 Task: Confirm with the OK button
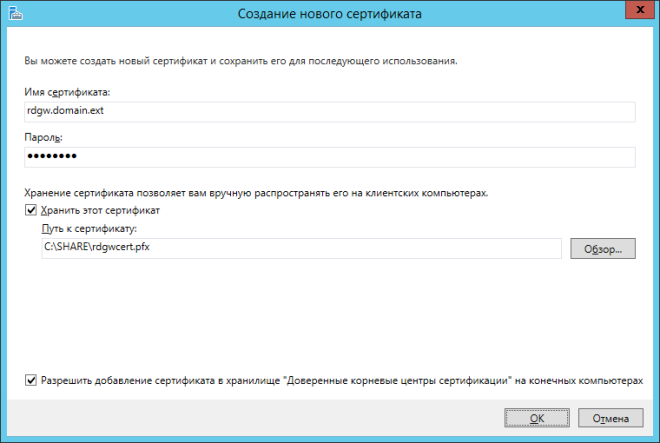point(536,418)
